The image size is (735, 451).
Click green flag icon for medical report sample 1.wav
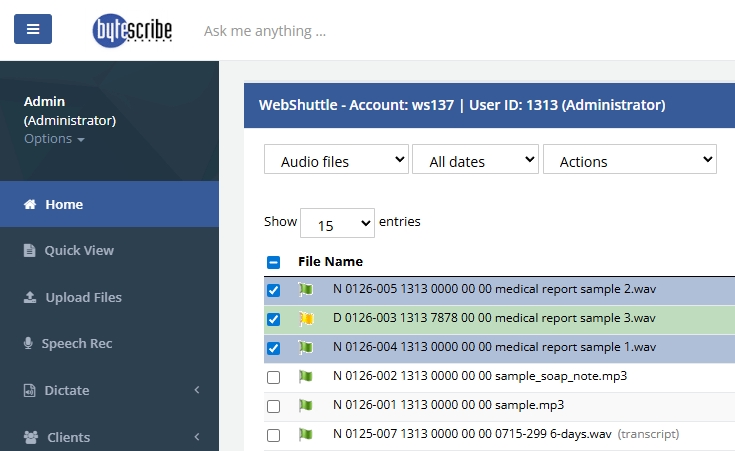pos(305,348)
